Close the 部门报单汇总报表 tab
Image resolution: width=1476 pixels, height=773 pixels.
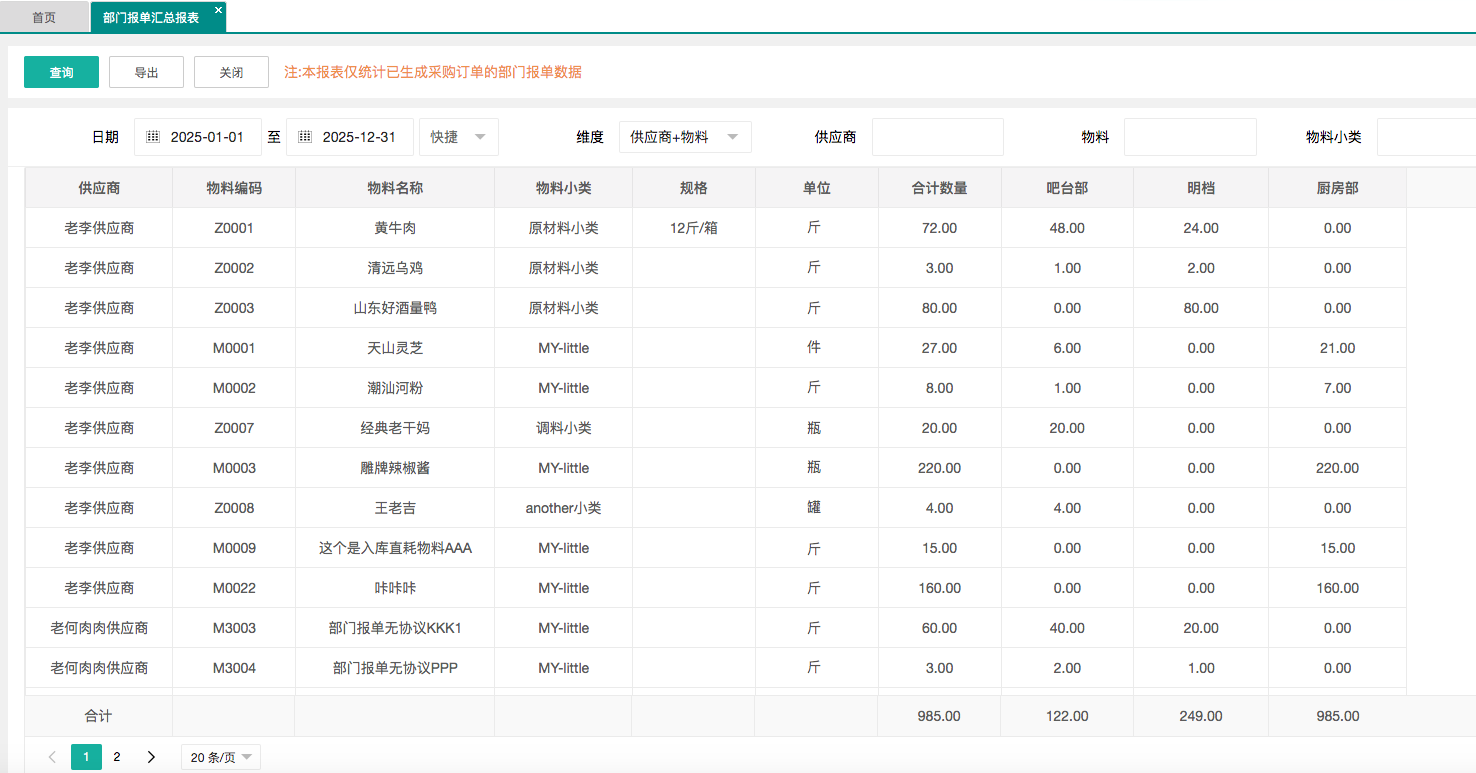pos(218,9)
